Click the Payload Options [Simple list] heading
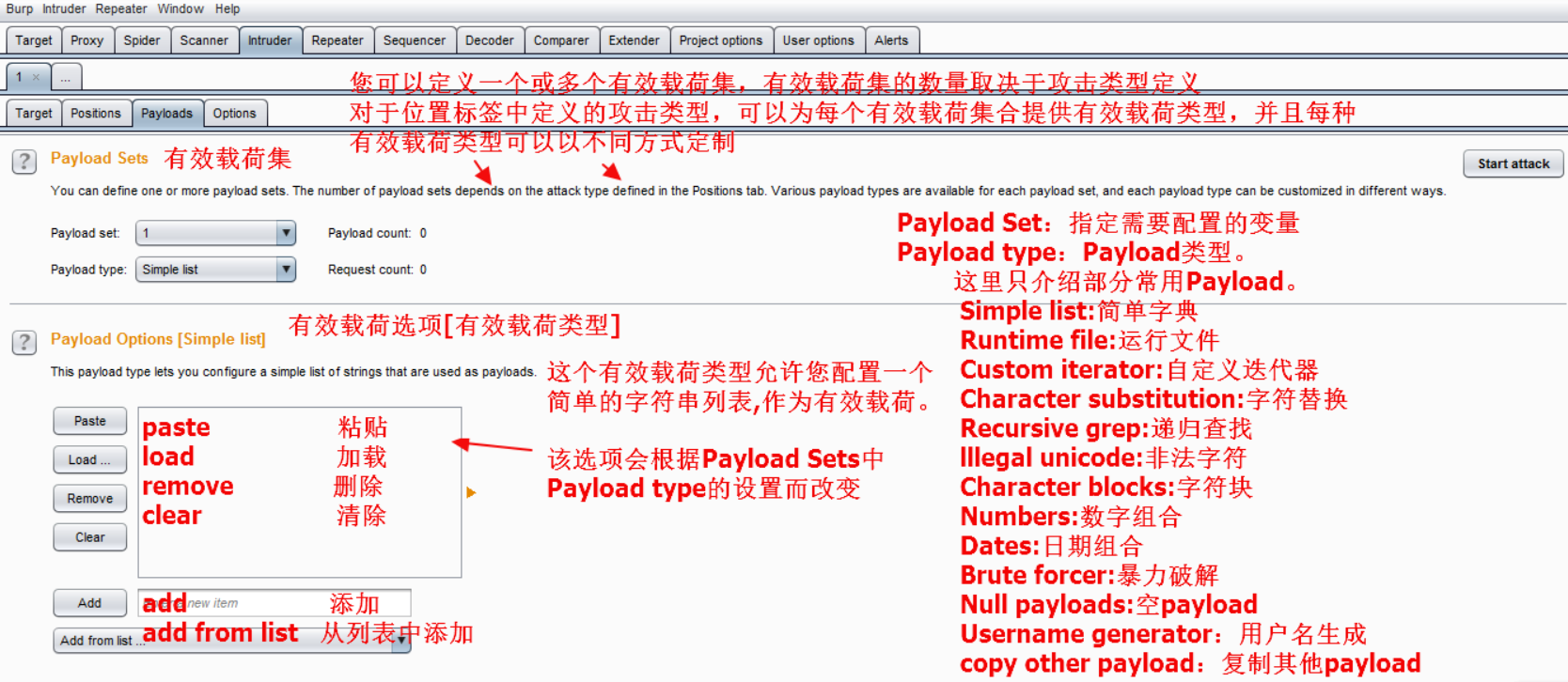The width and height of the screenshot is (1568, 682). (158, 339)
